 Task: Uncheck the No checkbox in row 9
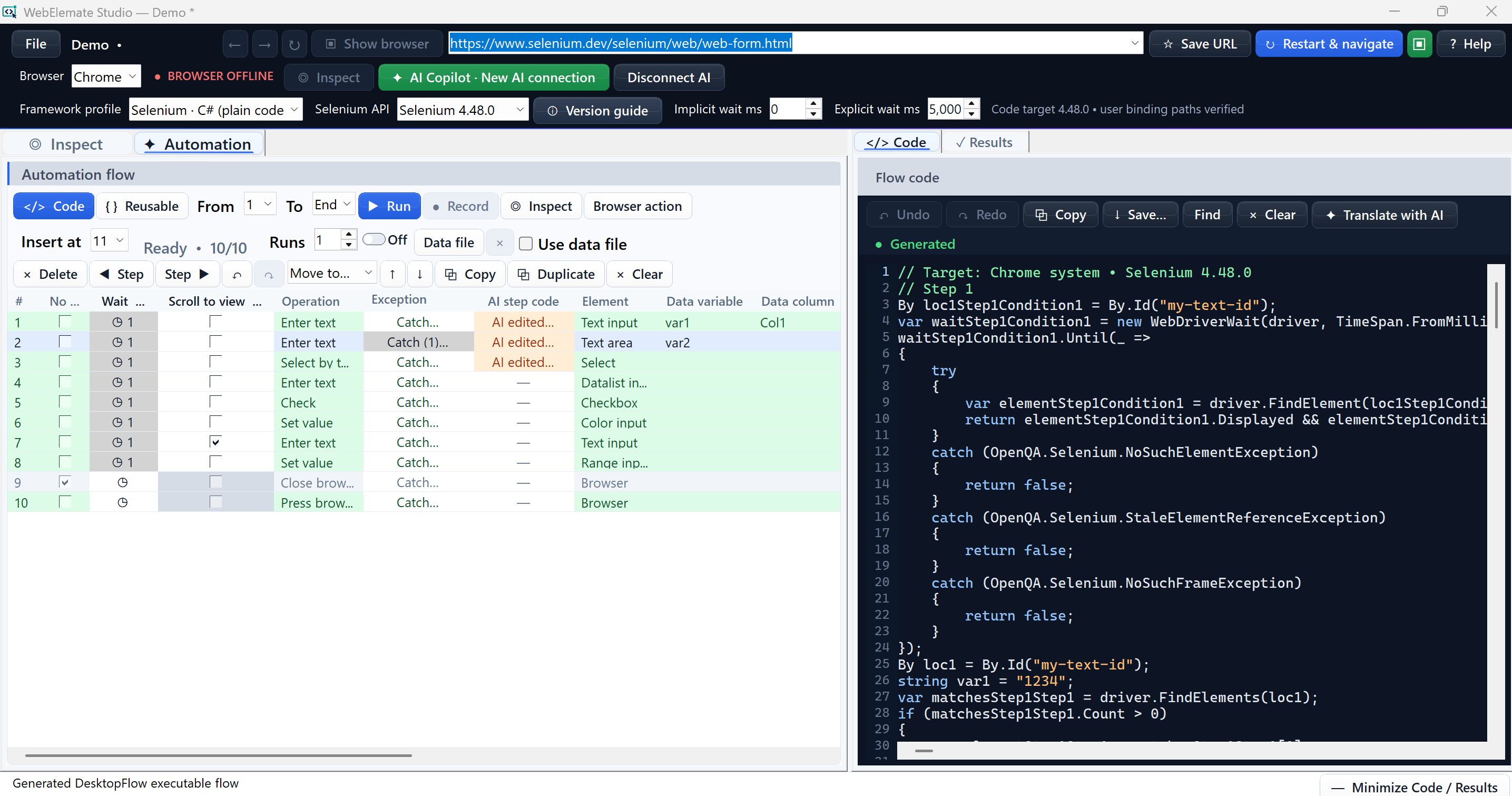coord(65,482)
